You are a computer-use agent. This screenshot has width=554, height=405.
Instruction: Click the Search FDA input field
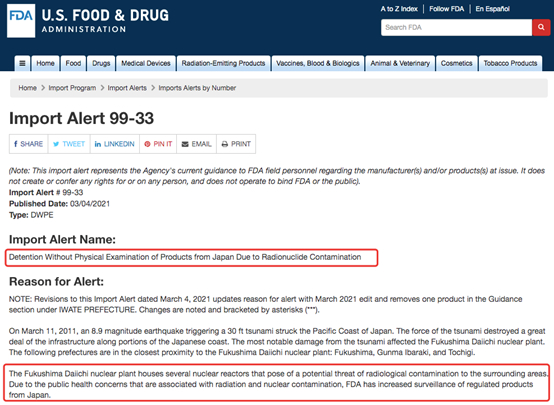(456, 27)
